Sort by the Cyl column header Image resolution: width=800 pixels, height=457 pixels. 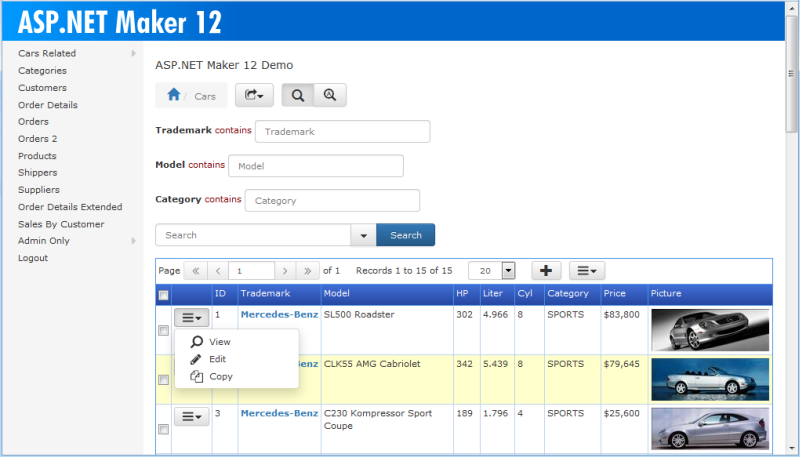pos(525,293)
